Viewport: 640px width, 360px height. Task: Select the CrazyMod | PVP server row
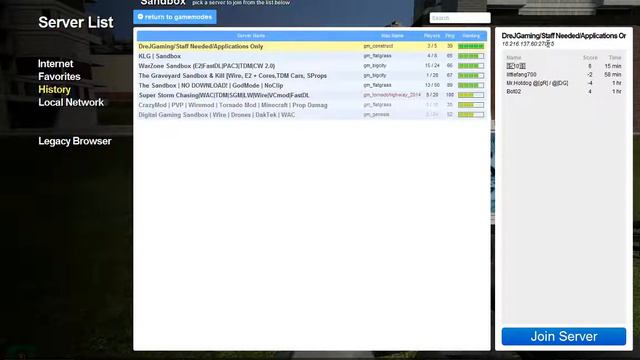point(311,105)
